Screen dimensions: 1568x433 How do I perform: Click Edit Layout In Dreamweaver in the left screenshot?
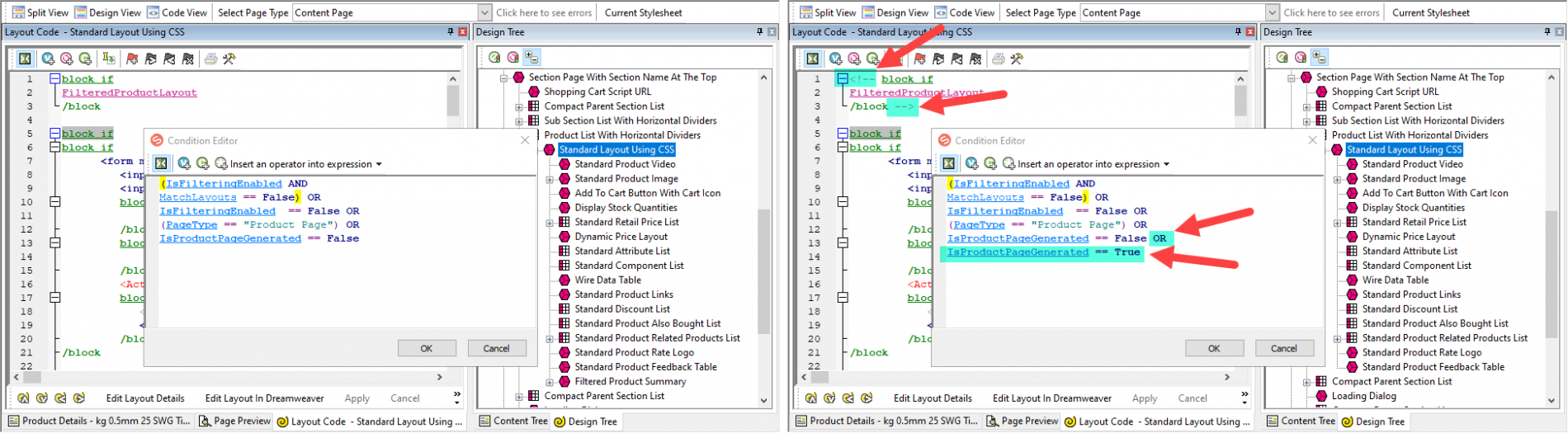264,398
